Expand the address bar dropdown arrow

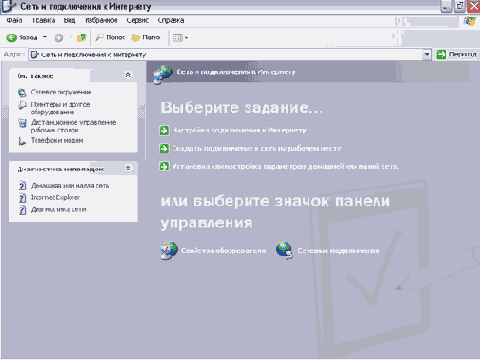pos(427,54)
